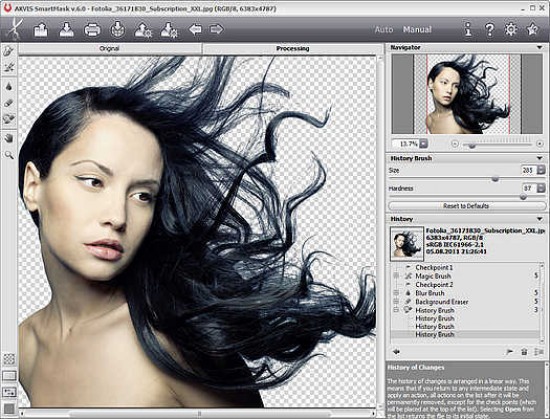Switch to the Processing tab
Image resolution: width=550 pixels, height=419 pixels.
pos(293,48)
